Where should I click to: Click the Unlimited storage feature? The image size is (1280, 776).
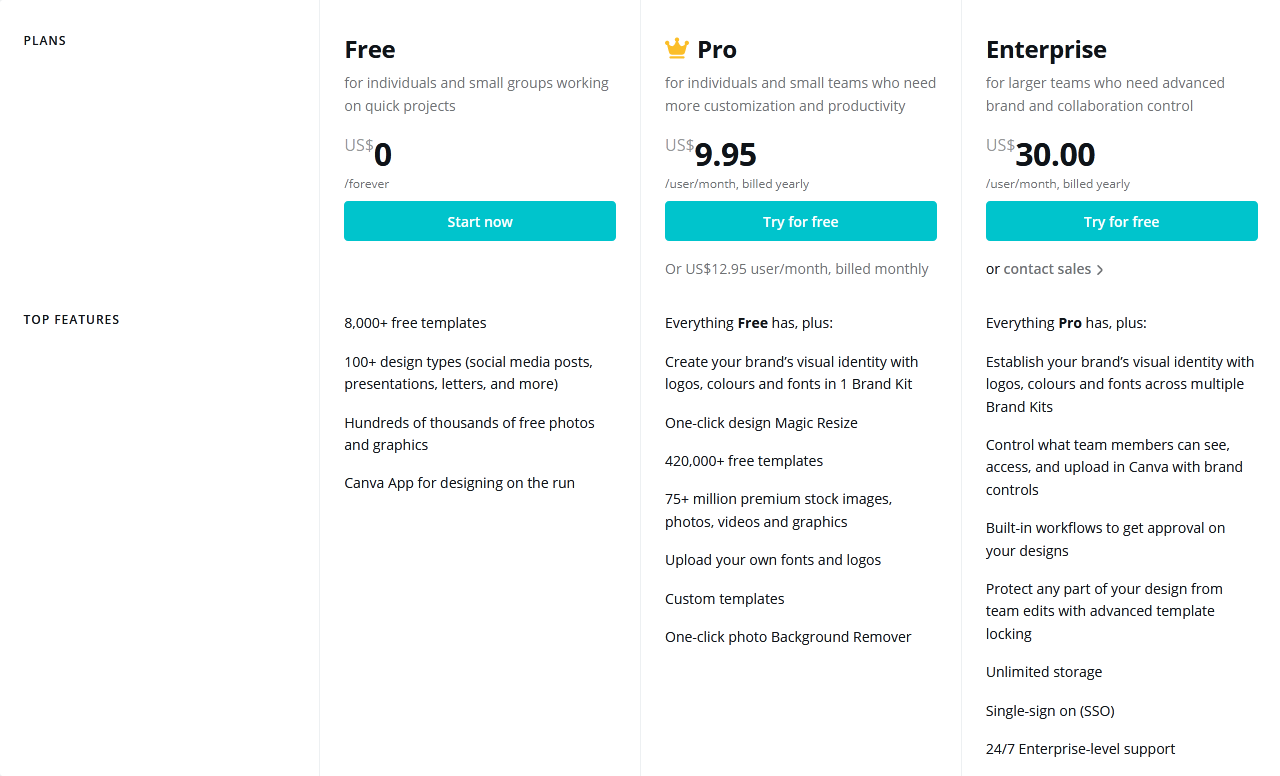pyautogui.click(x=1044, y=672)
